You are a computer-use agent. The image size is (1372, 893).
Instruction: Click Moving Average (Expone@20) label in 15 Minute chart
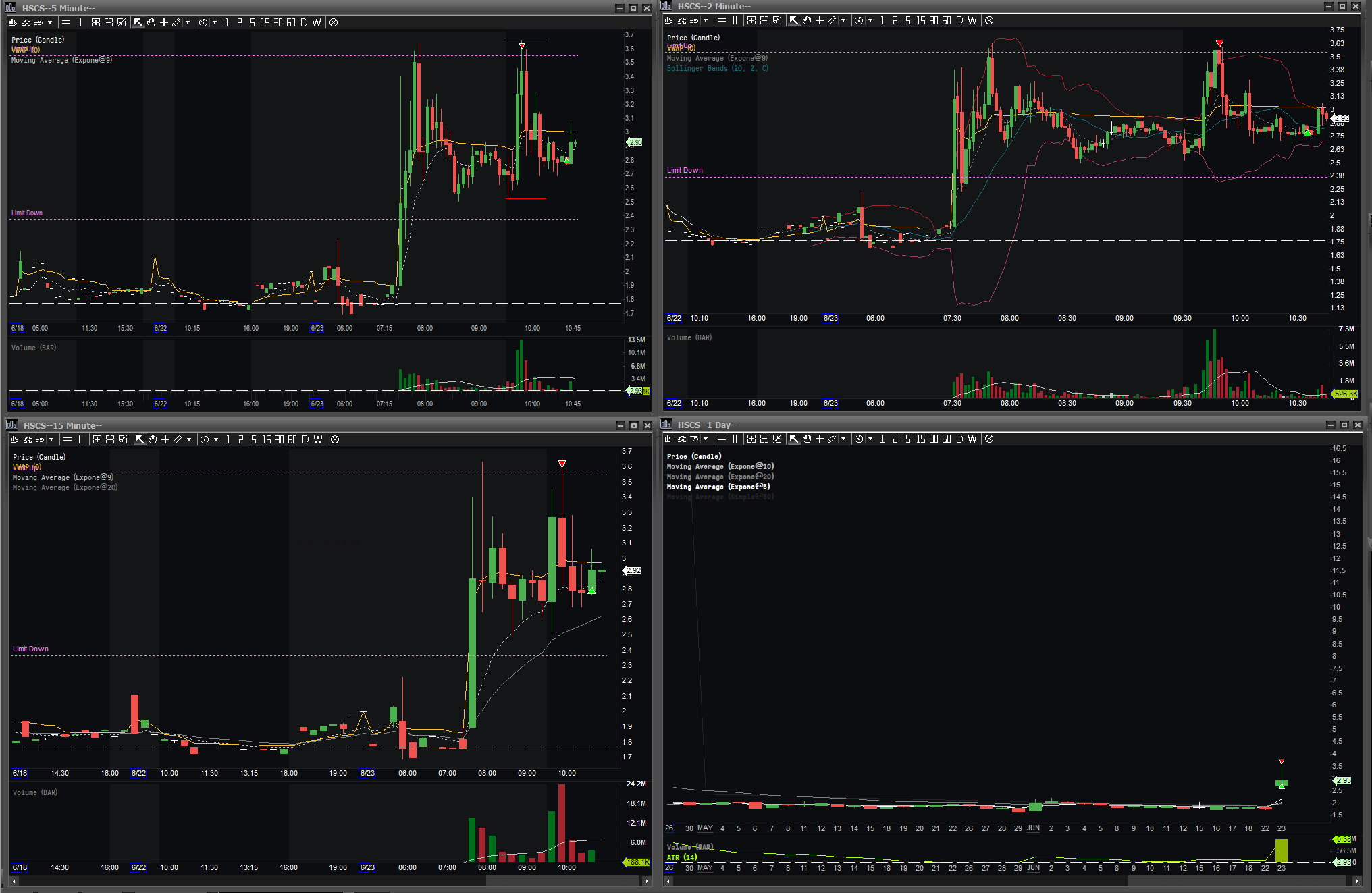(x=65, y=487)
